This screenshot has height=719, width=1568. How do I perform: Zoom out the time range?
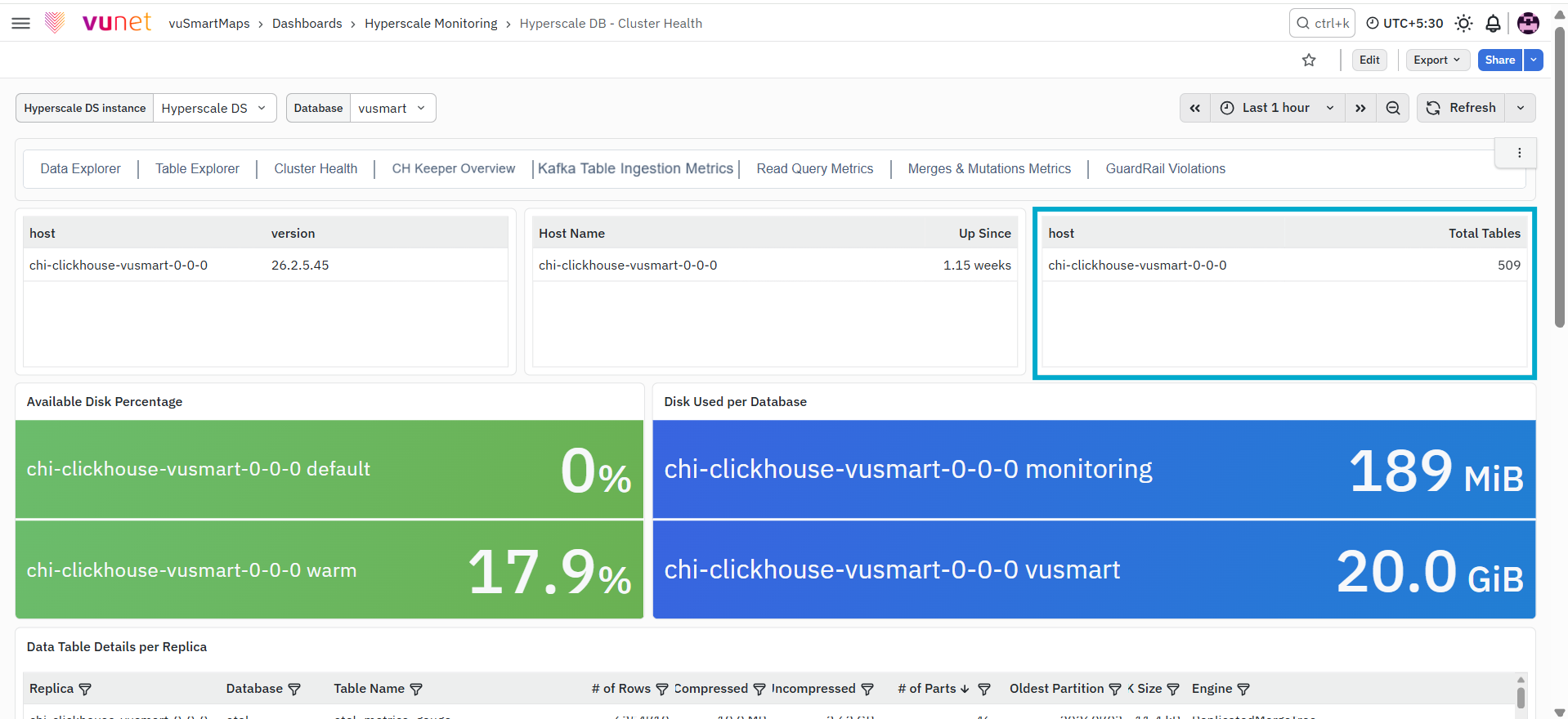(x=1393, y=108)
